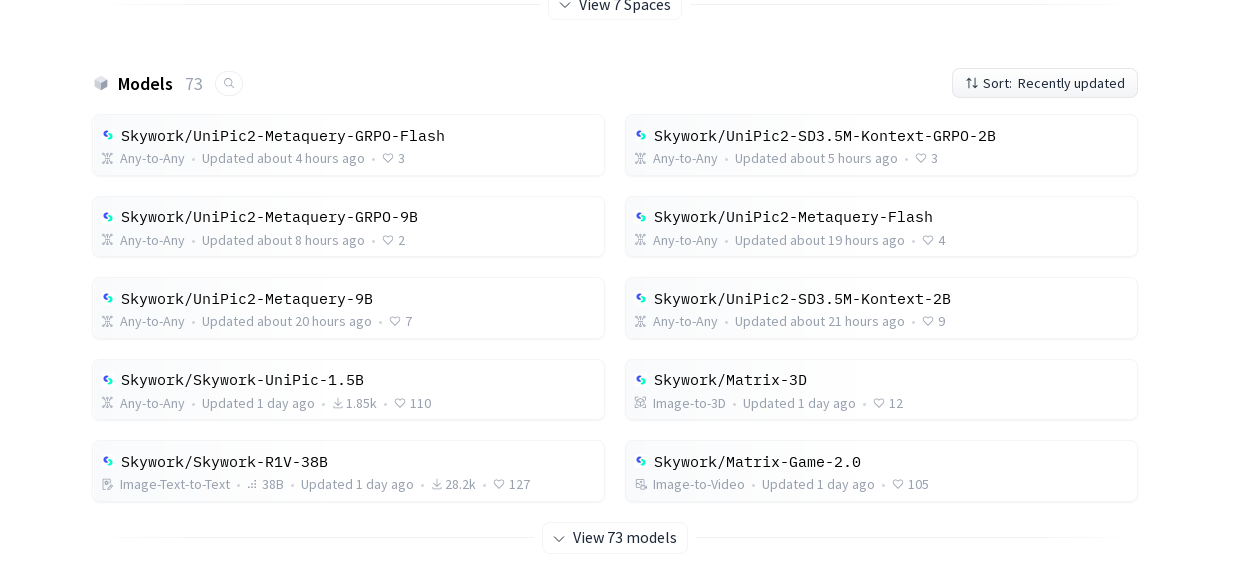Click the cube icon beside Models heading

101,84
